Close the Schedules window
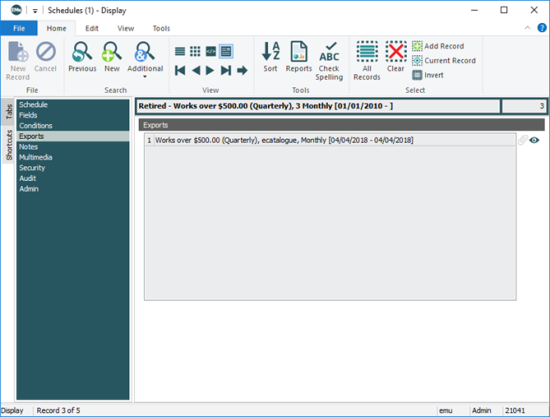Image resolution: width=550 pixels, height=417 pixels. (x=534, y=10)
